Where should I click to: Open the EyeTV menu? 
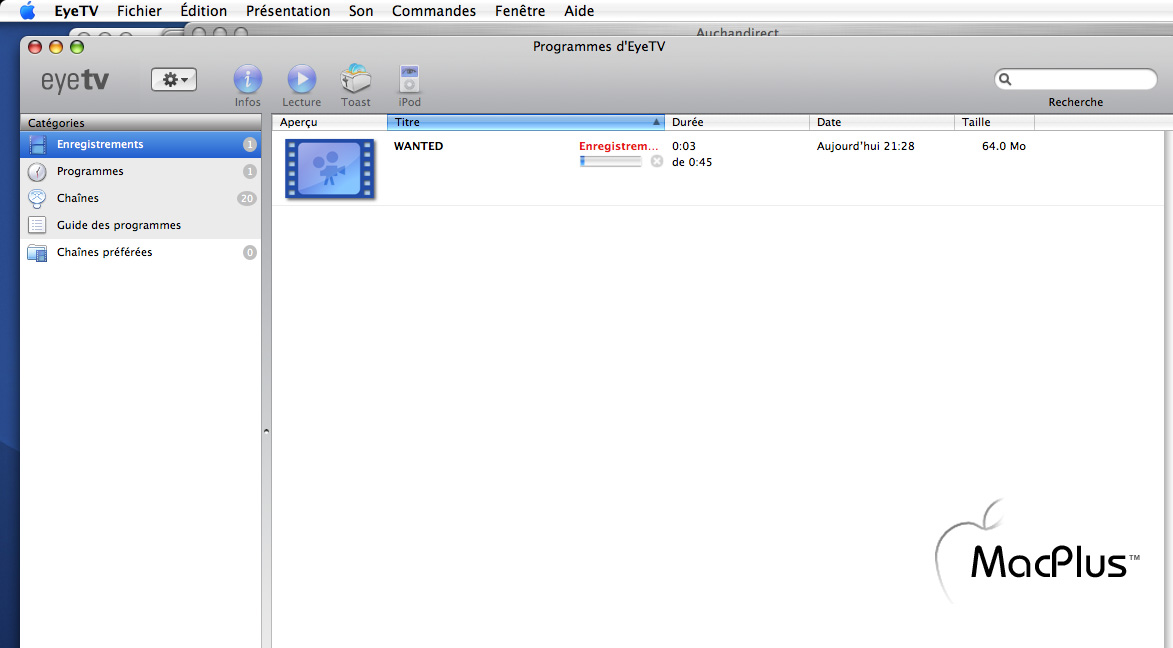pyautogui.click(x=76, y=10)
